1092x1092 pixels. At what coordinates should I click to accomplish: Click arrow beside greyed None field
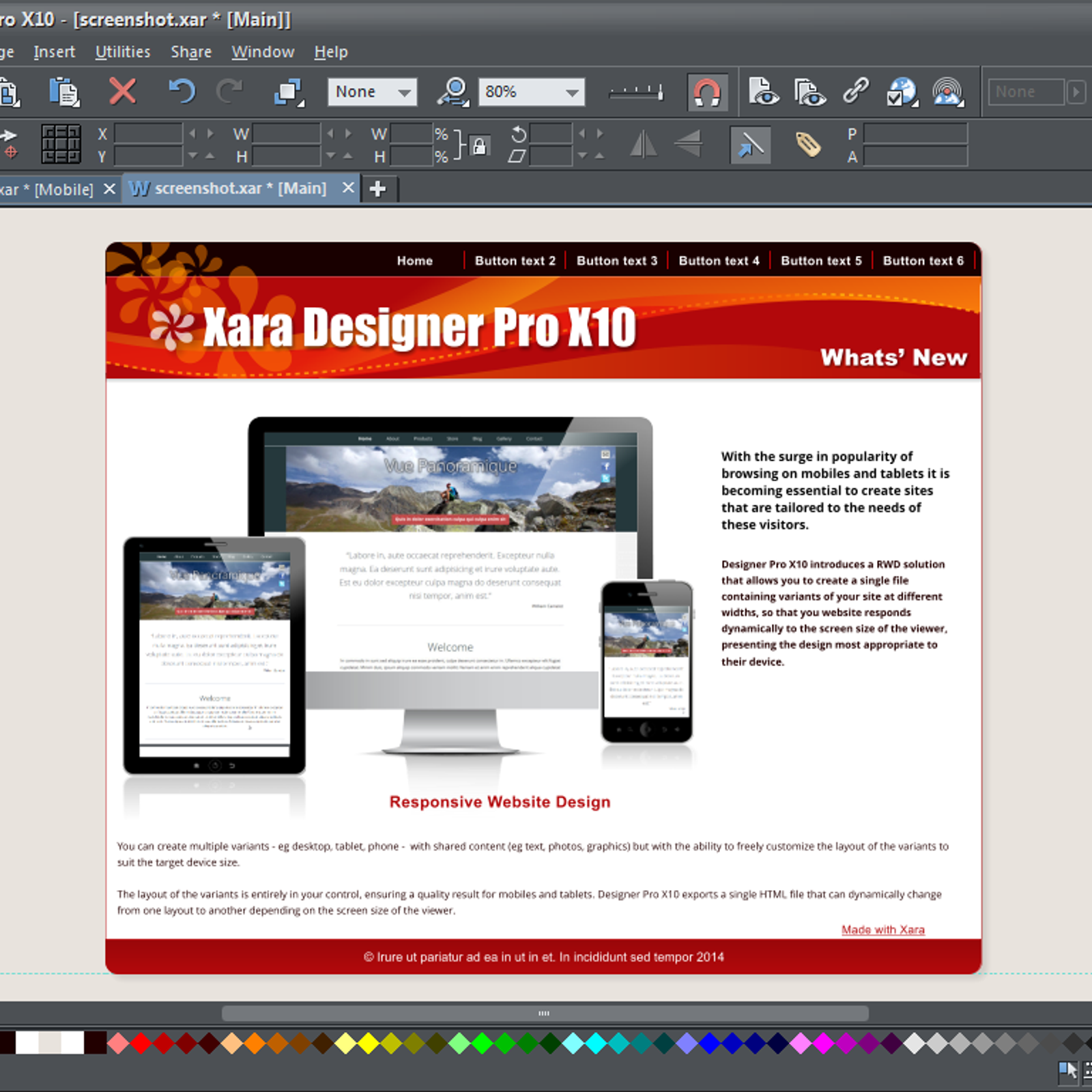[1076, 91]
